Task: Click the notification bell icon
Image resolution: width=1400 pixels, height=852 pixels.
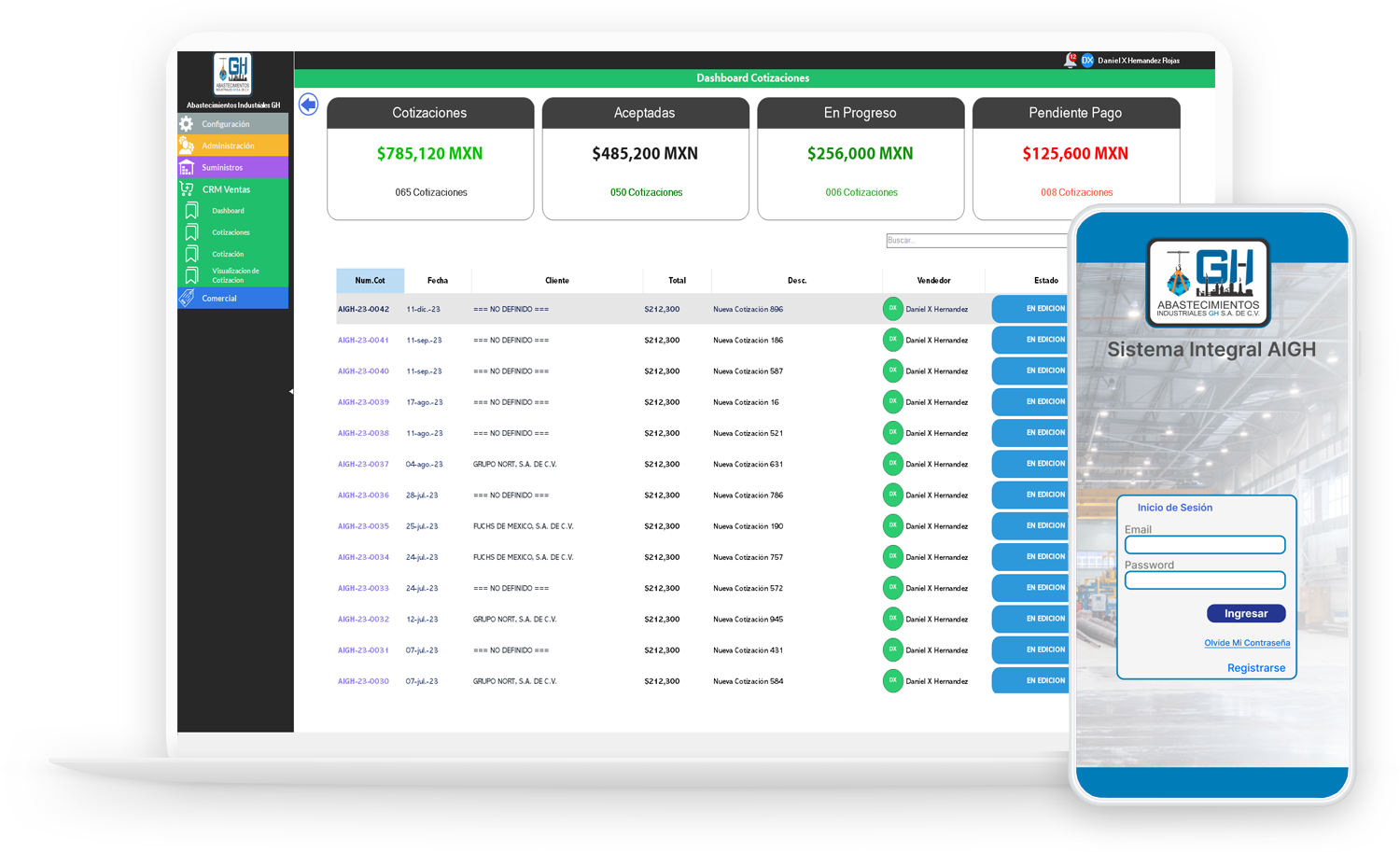Action: tap(1070, 61)
